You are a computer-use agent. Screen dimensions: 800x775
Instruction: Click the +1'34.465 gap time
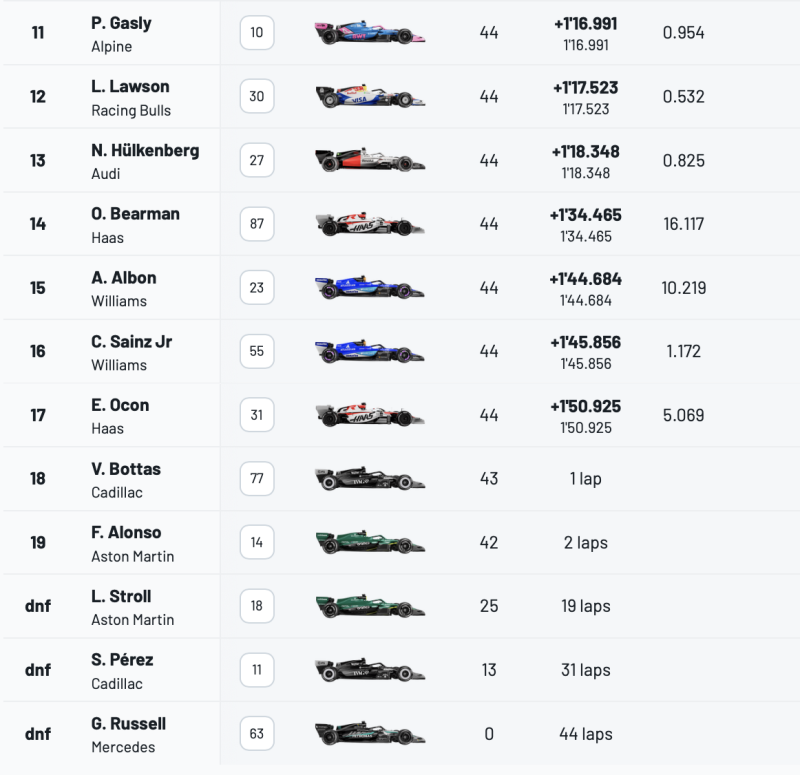(586, 215)
